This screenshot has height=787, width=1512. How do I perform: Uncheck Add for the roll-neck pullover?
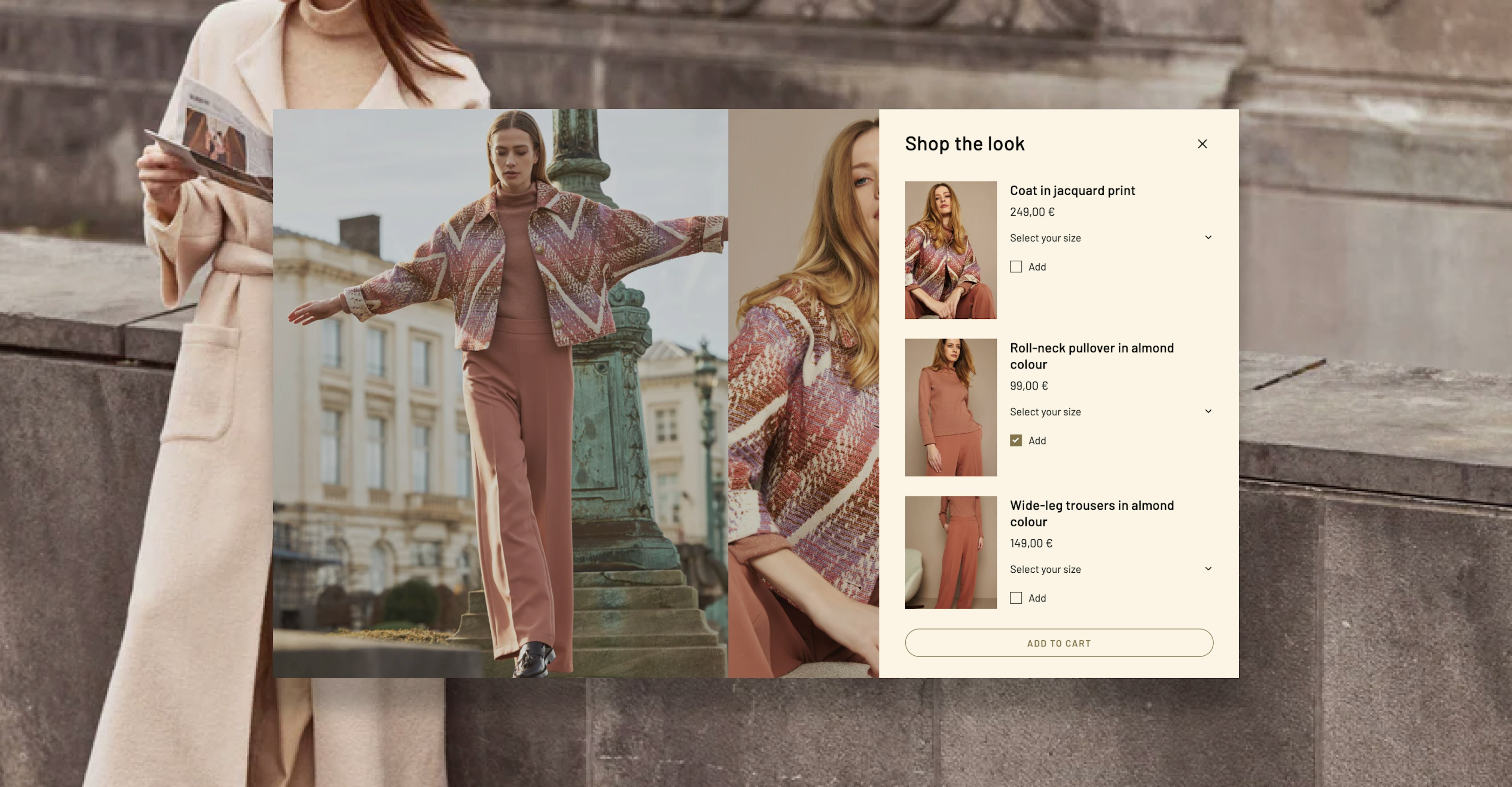pos(1015,440)
